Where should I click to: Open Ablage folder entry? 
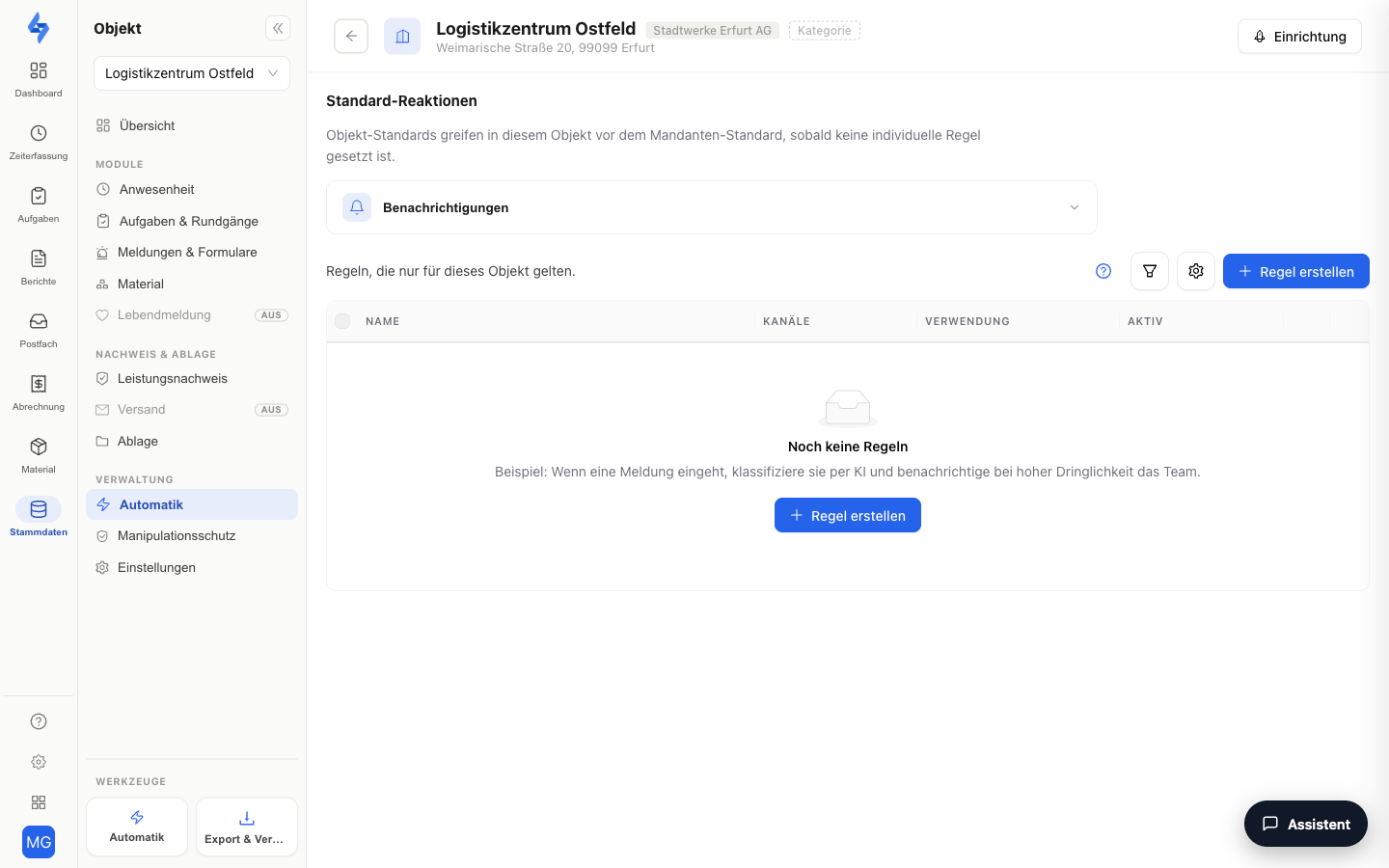tap(192, 441)
